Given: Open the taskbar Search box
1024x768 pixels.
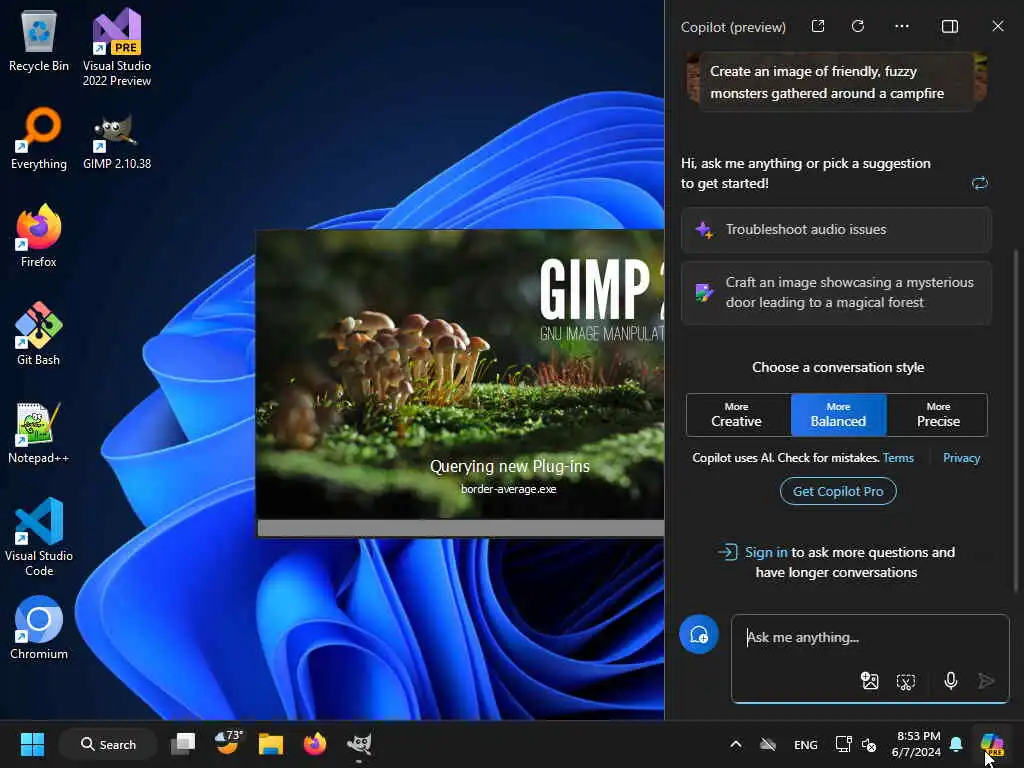Looking at the screenshot, I should [x=108, y=744].
